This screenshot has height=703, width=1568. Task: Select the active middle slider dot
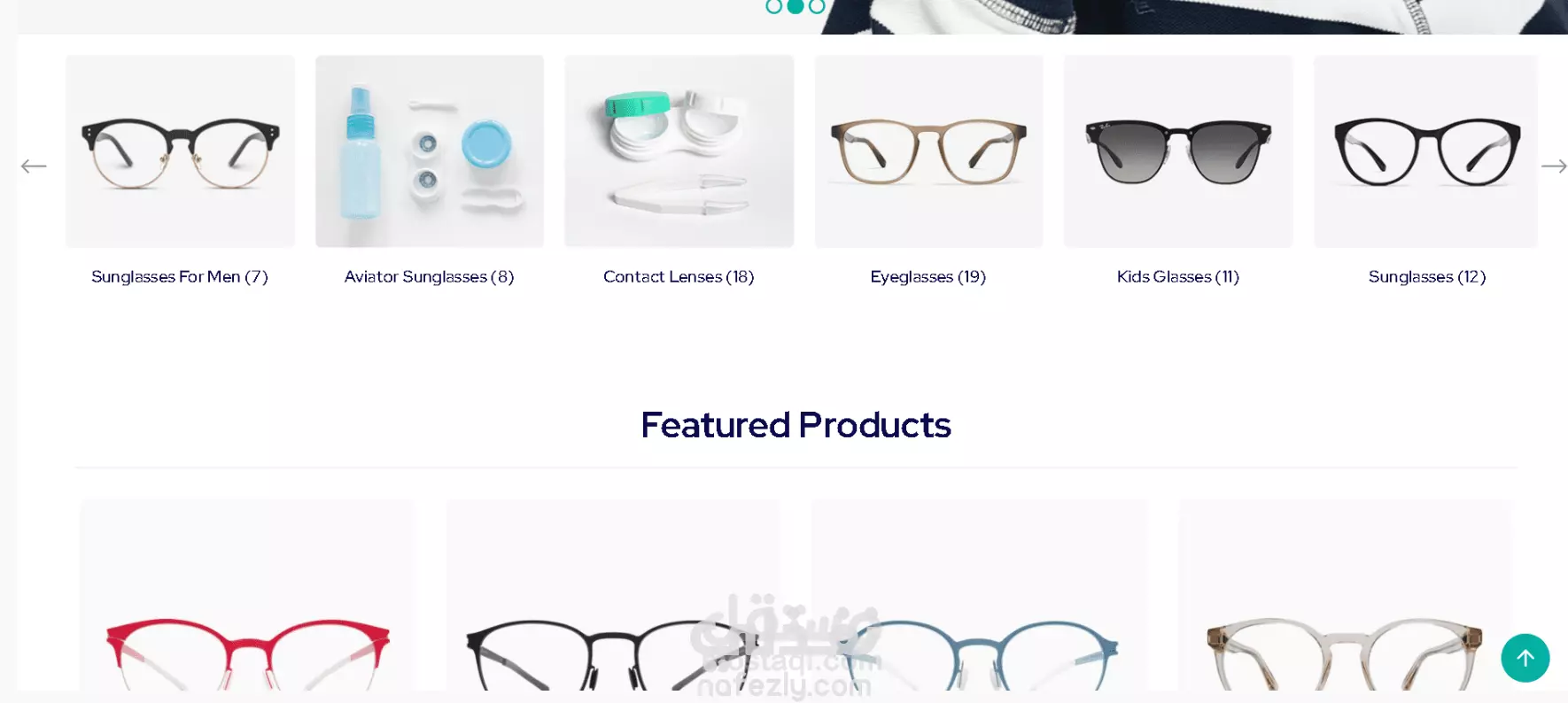[x=796, y=6]
